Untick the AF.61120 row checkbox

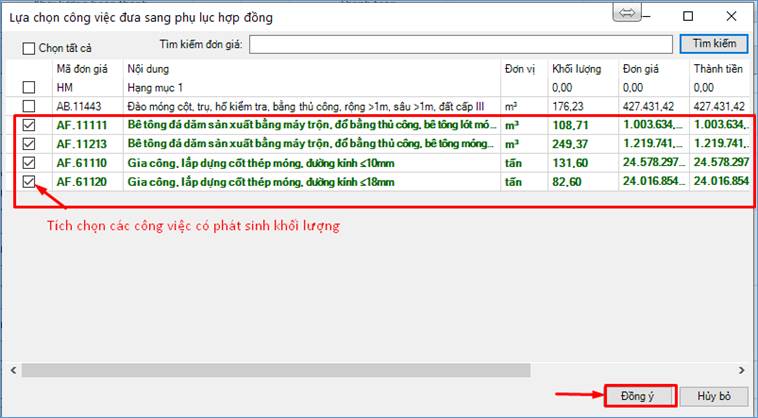pos(29,182)
